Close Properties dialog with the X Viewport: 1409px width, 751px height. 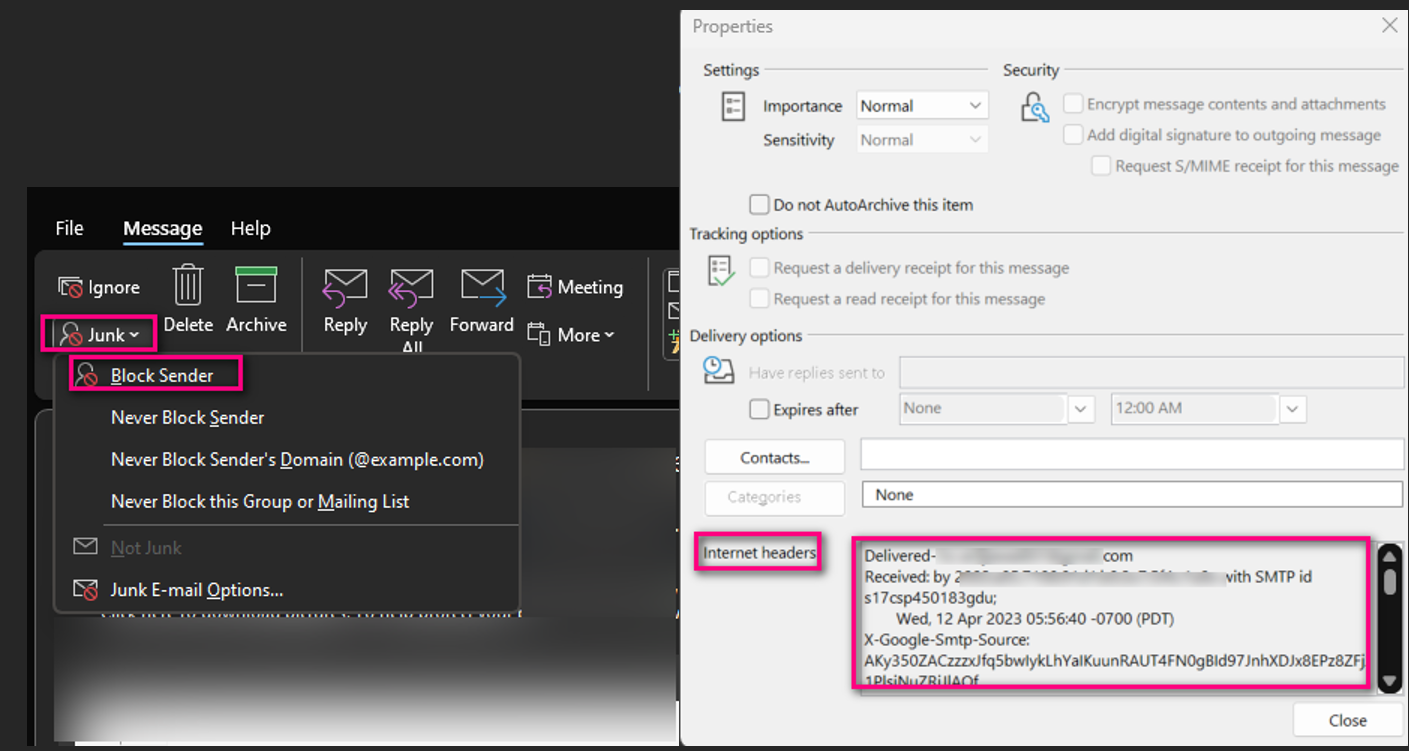[1389, 26]
